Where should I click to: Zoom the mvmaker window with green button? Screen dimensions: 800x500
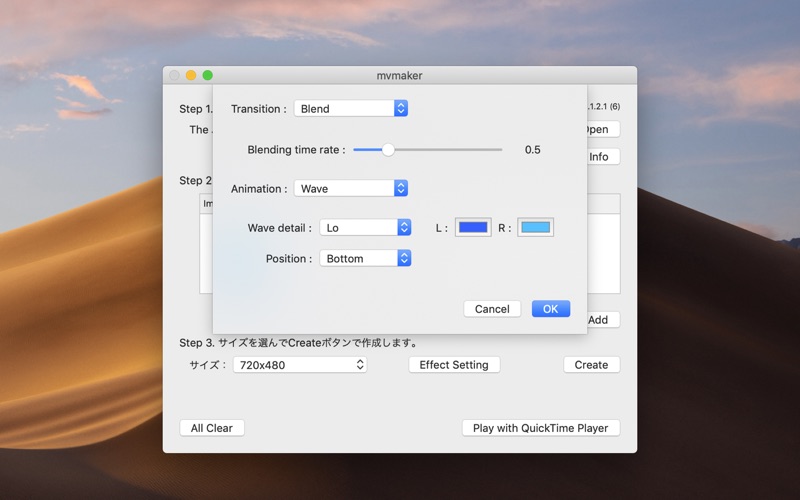tap(208, 76)
